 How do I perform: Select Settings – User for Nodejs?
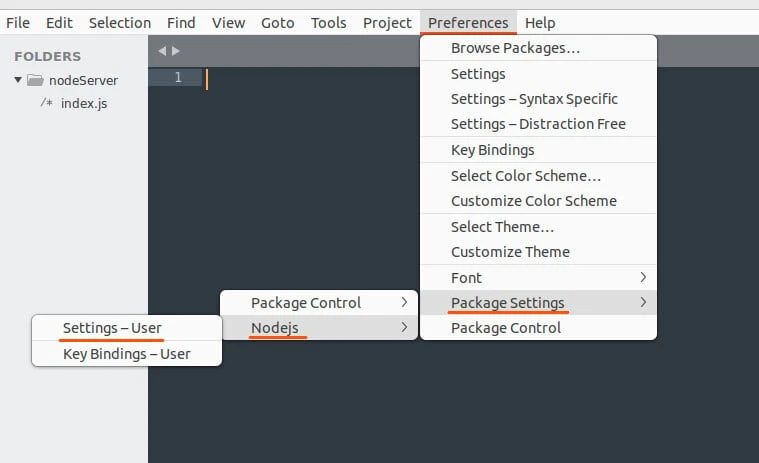pyautogui.click(x=112, y=327)
